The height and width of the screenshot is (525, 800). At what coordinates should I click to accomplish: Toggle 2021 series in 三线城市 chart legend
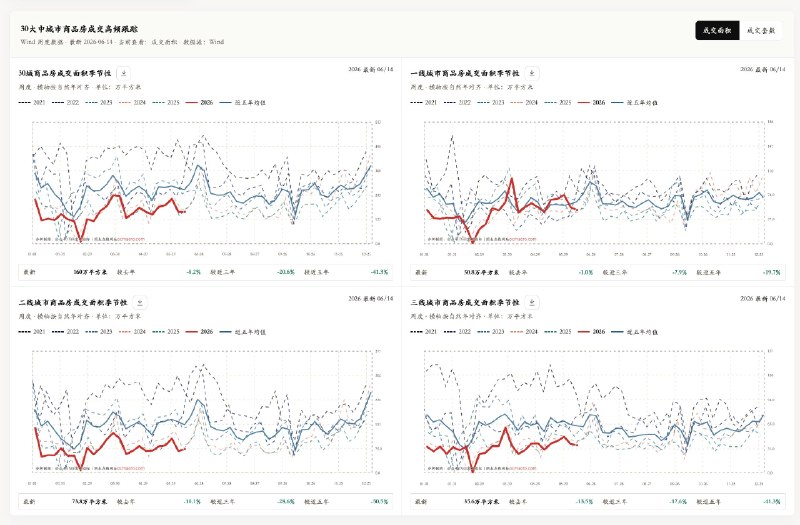point(423,332)
